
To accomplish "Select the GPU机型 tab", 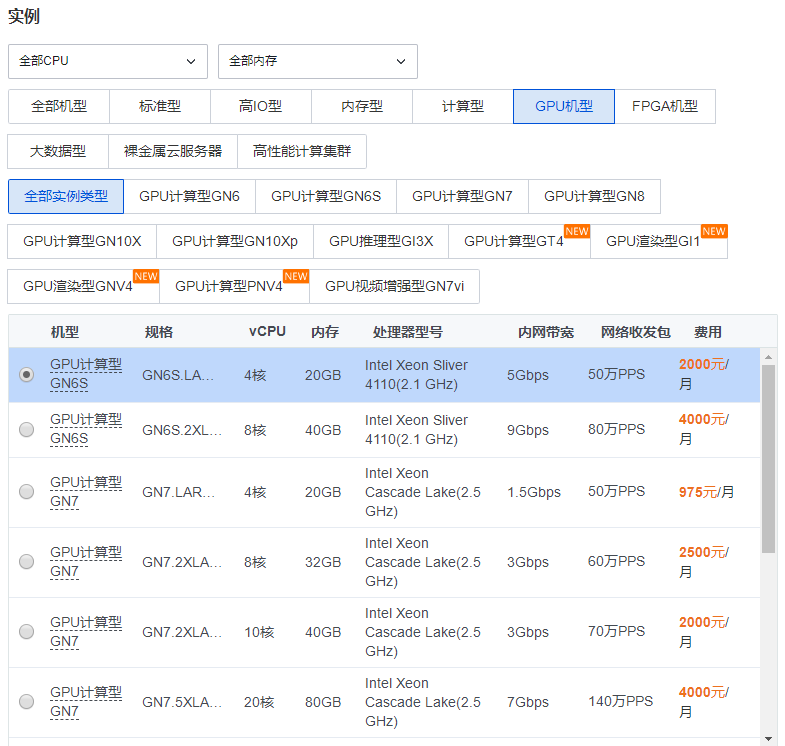I will click(x=563, y=106).
